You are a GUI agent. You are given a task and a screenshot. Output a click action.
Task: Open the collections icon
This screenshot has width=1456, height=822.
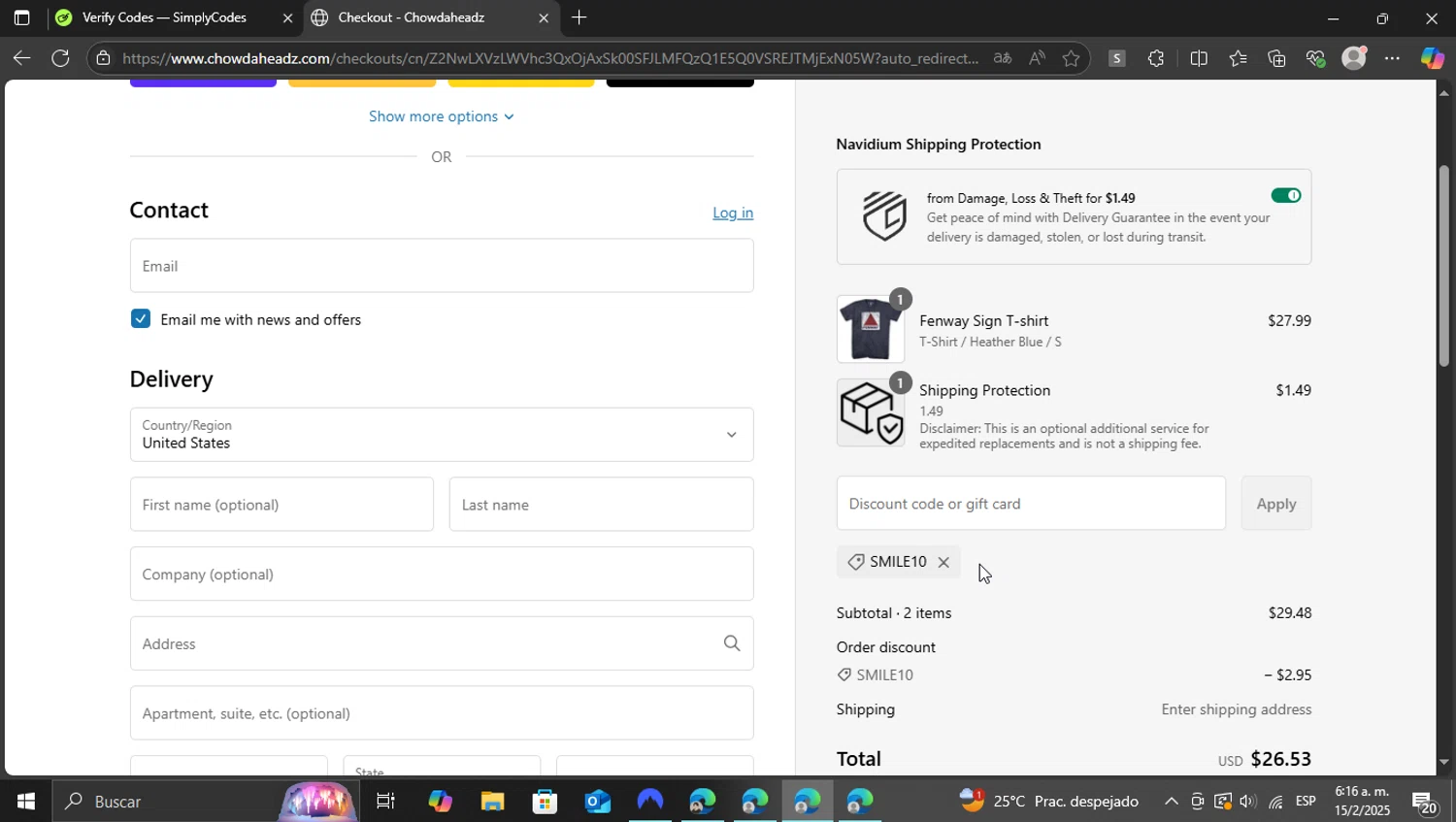[x=1276, y=58]
